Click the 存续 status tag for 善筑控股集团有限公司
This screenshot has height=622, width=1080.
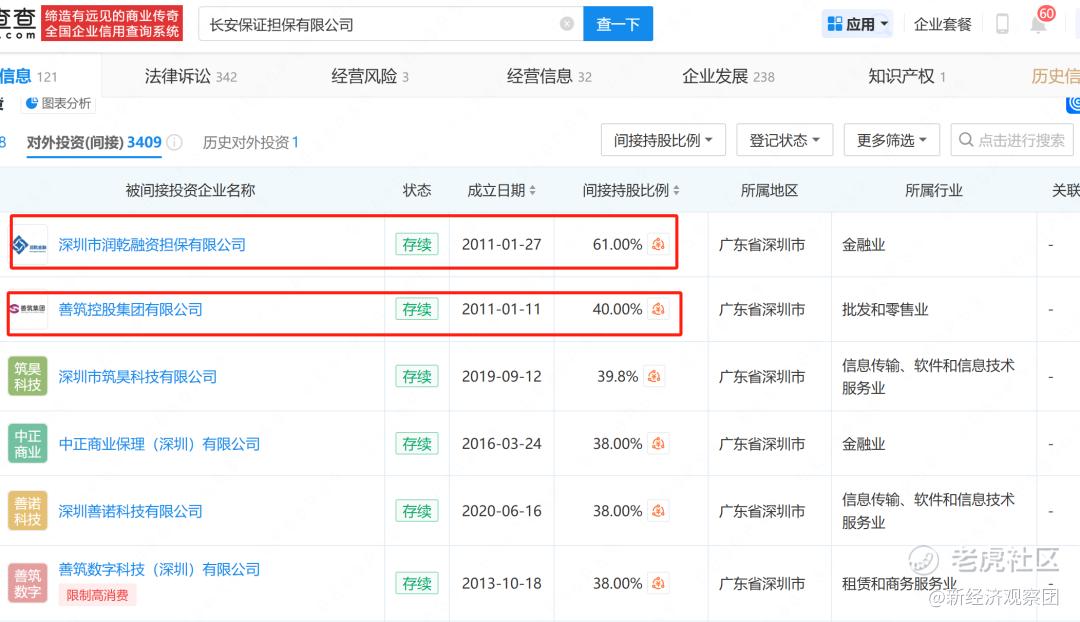tap(417, 309)
